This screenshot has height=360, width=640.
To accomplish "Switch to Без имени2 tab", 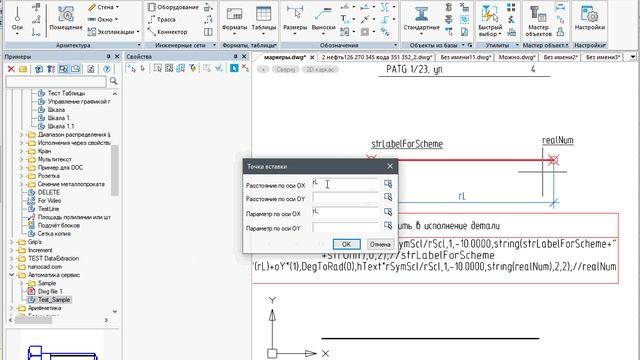I will click(560, 57).
